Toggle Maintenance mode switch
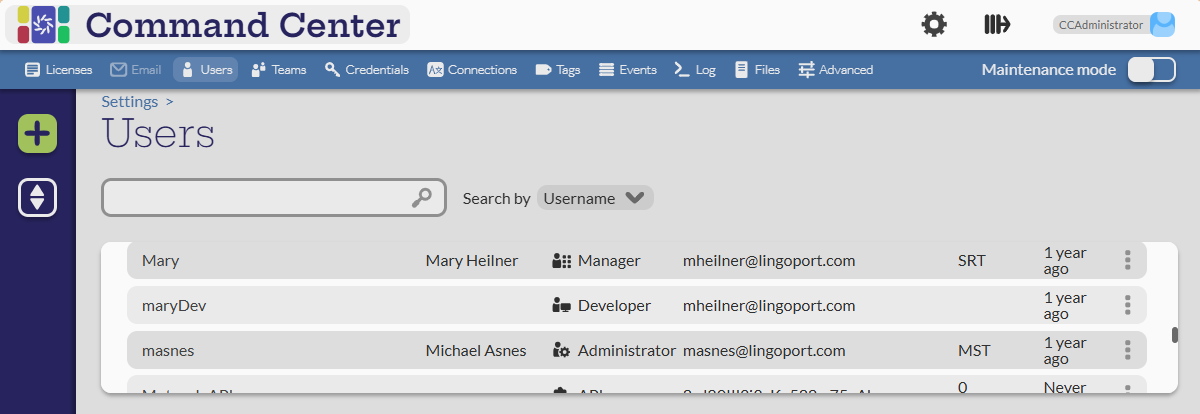This screenshot has width=1200, height=414. tap(1151, 70)
